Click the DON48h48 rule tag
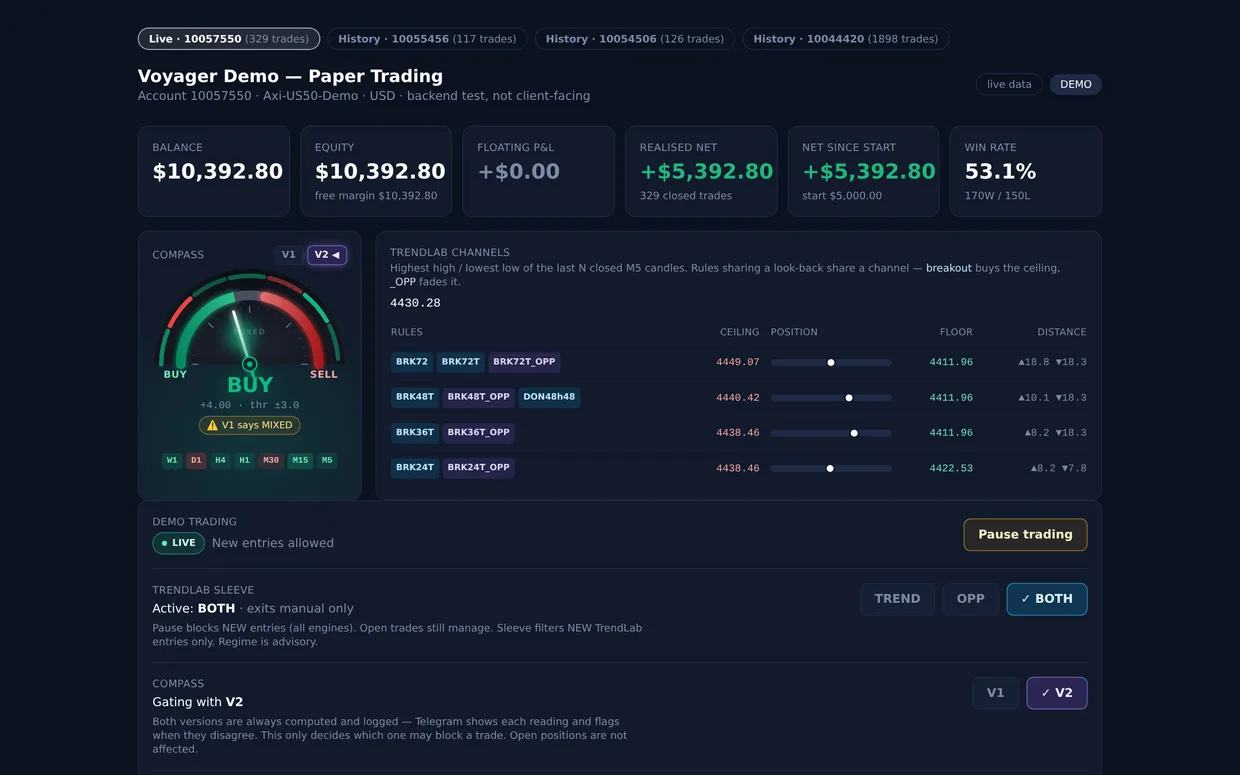This screenshot has width=1240, height=775. 549,397
